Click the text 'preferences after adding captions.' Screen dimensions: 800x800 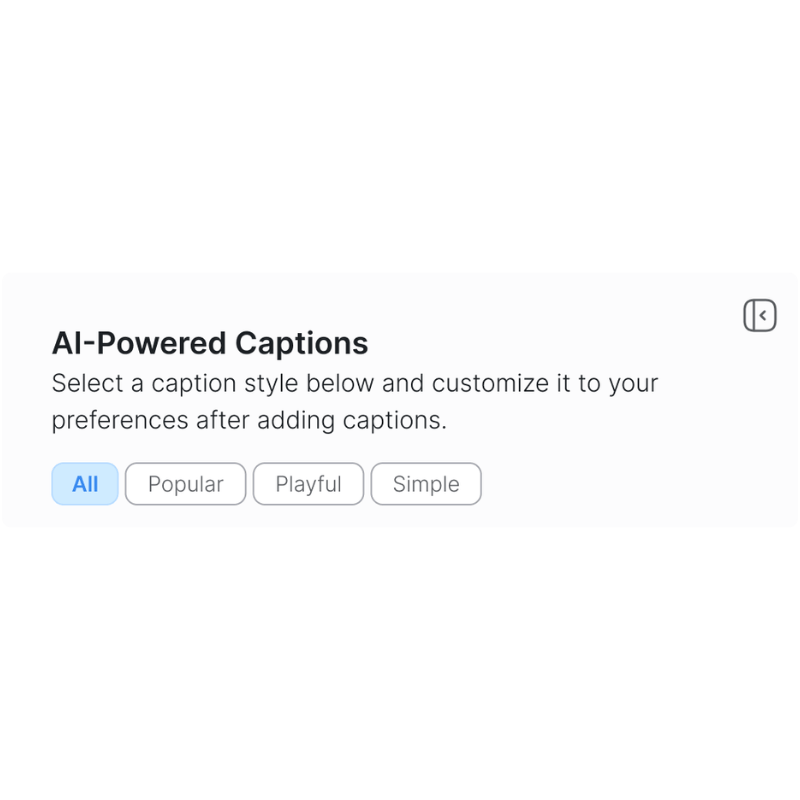pos(249,421)
